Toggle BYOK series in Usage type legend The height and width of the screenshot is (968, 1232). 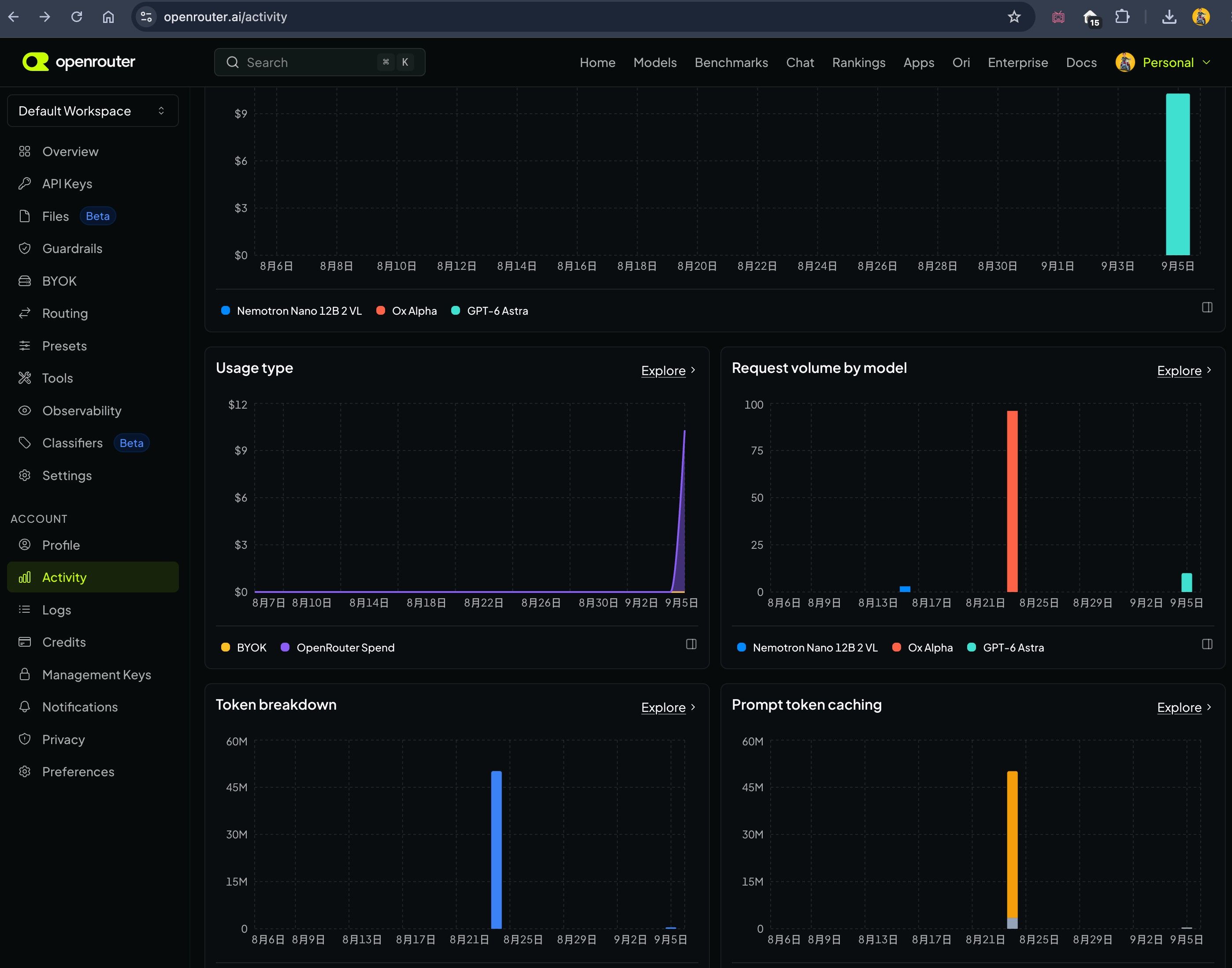pos(244,647)
